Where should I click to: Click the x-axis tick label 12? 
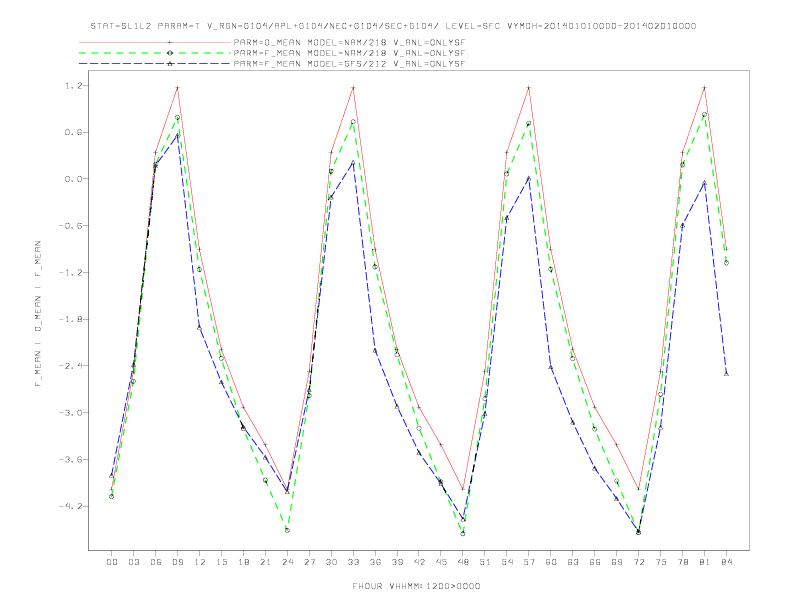tap(200, 562)
